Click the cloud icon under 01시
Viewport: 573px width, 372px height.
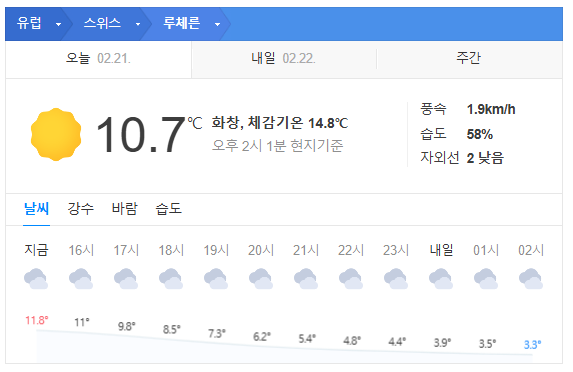486,279
